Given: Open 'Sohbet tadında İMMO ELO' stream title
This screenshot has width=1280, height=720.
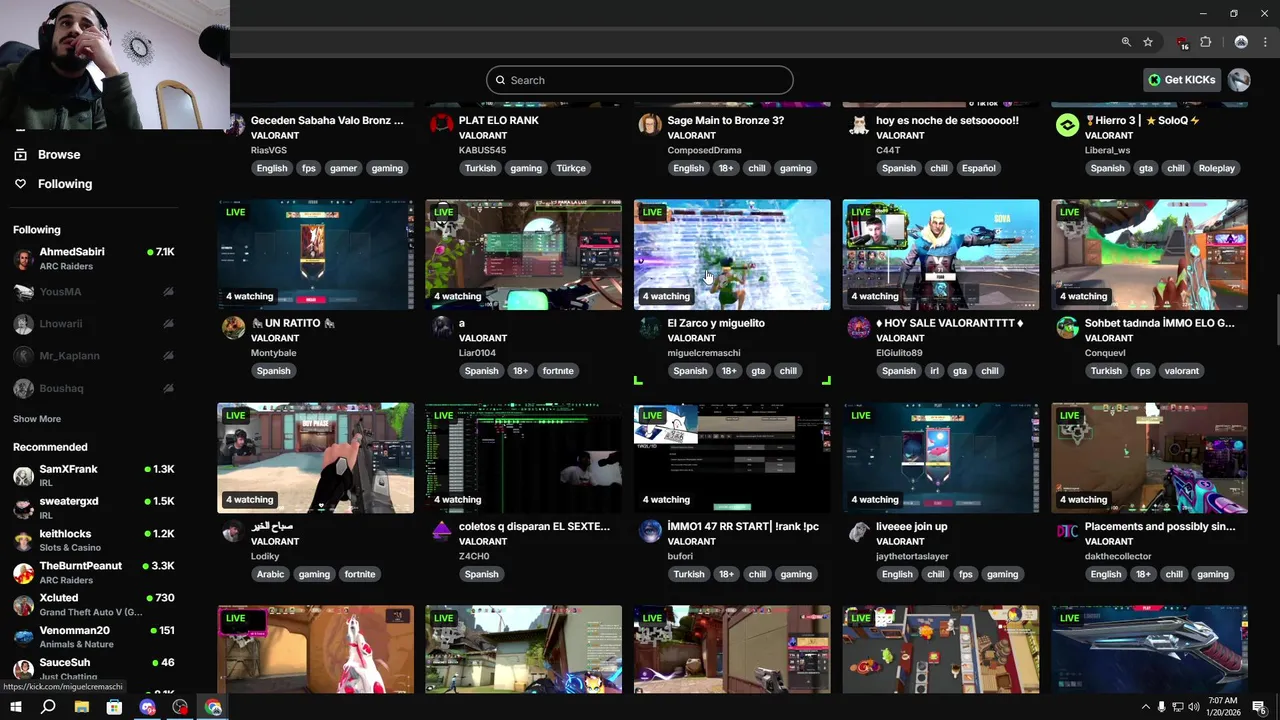Looking at the screenshot, I should [1159, 323].
